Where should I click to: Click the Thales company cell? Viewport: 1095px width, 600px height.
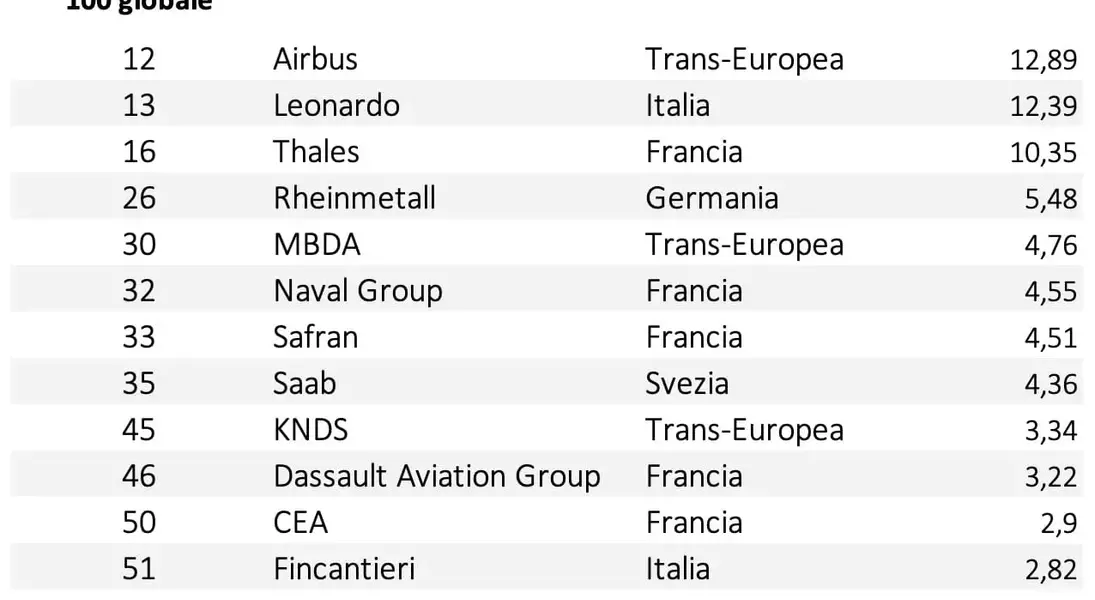click(x=316, y=152)
